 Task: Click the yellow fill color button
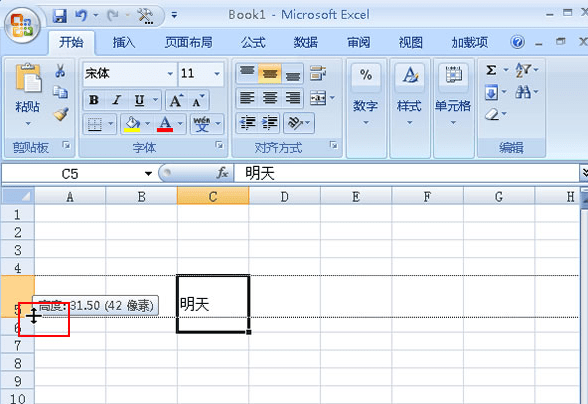click(x=132, y=124)
